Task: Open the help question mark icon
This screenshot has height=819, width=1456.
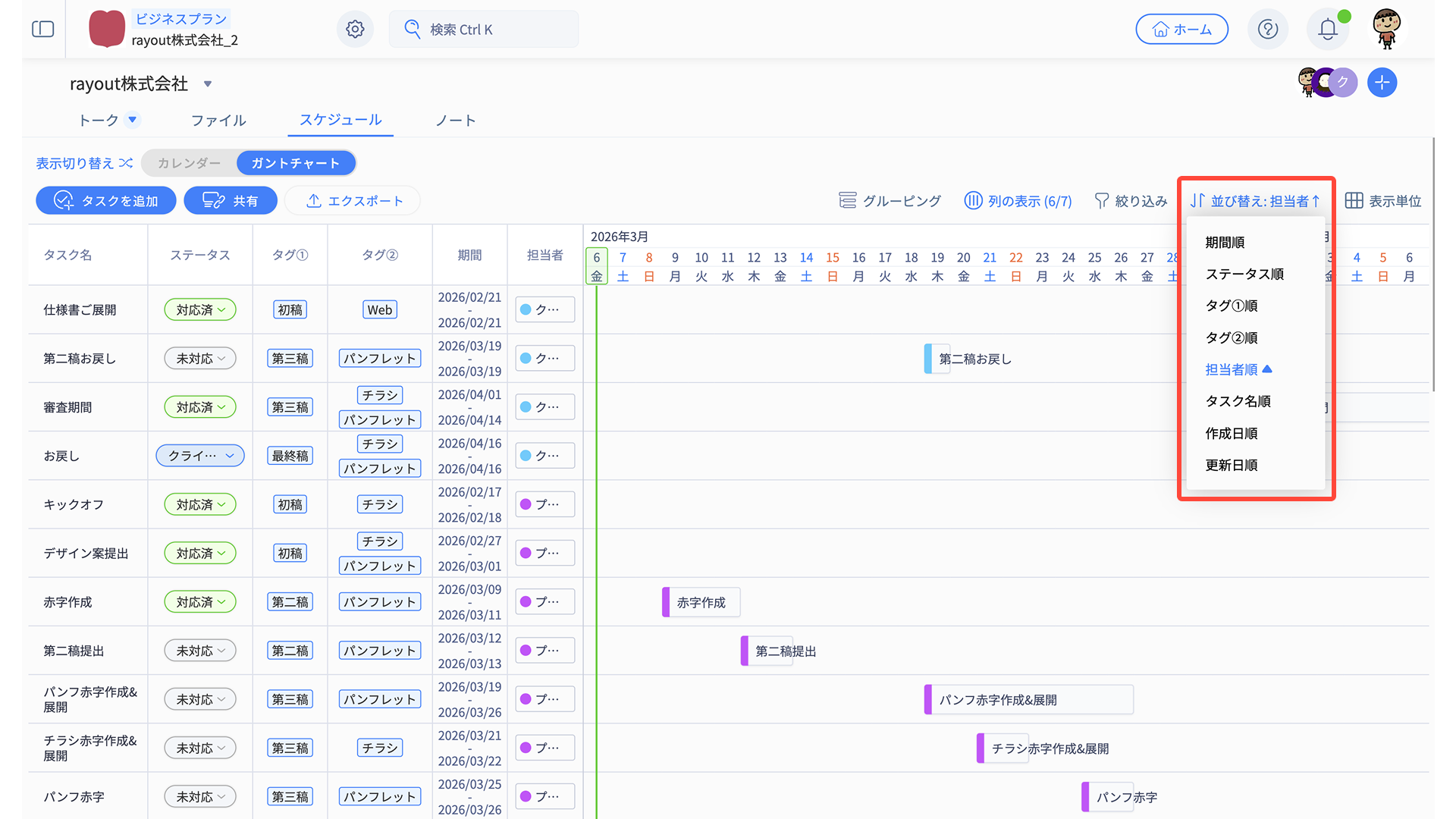Action: (x=1267, y=30)
